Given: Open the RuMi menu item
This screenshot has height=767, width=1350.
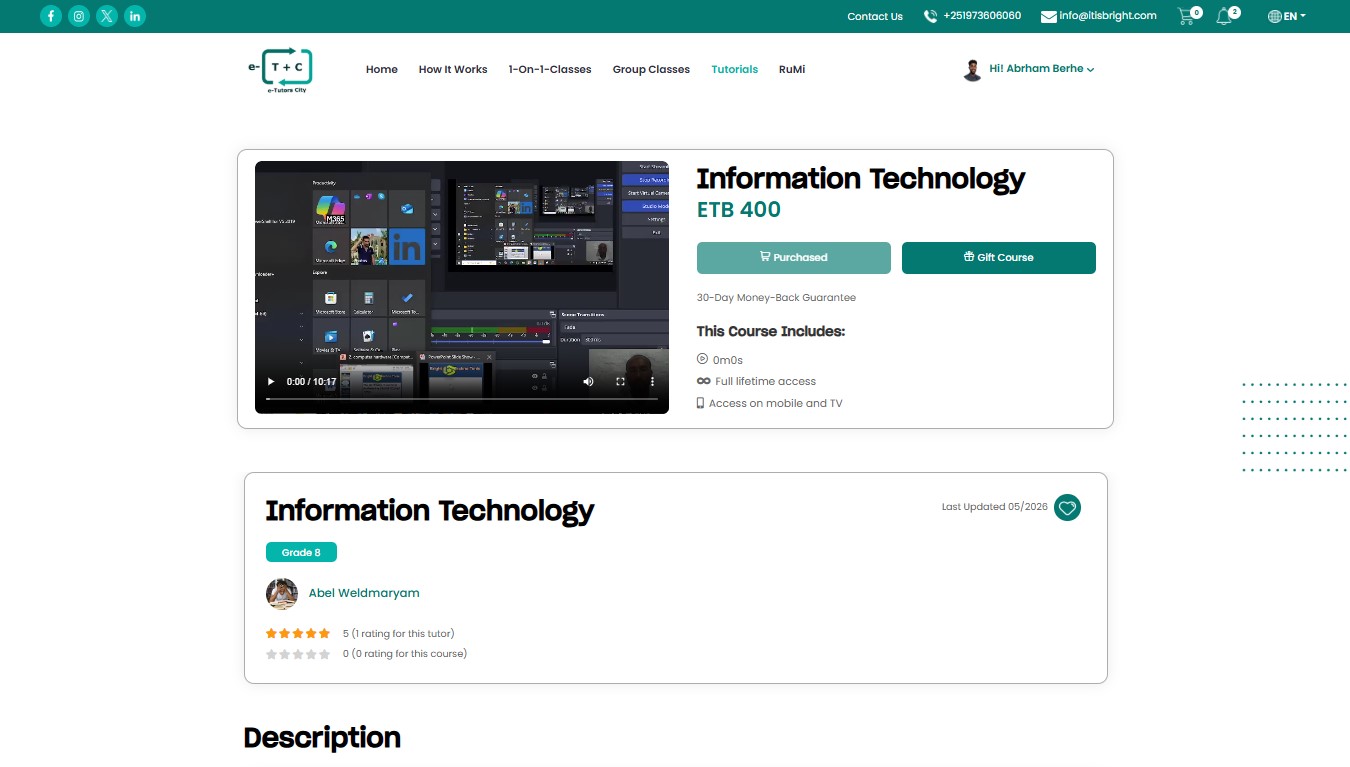Looking at the screenshot, I should pyautogui.click(x=792, y=69).
